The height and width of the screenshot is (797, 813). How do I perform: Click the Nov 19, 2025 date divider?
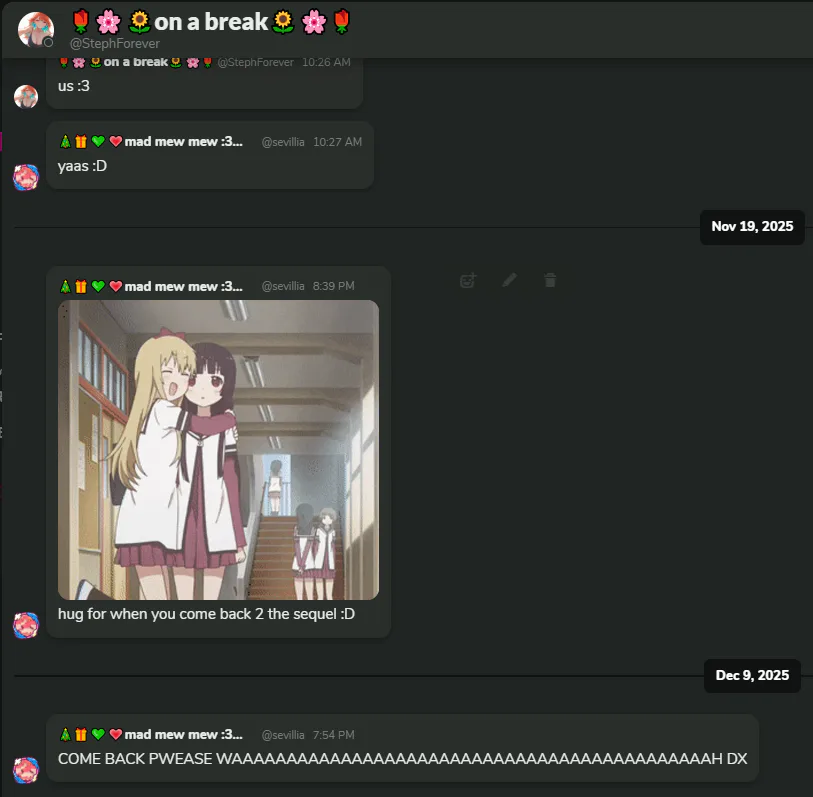pos(752,227)
